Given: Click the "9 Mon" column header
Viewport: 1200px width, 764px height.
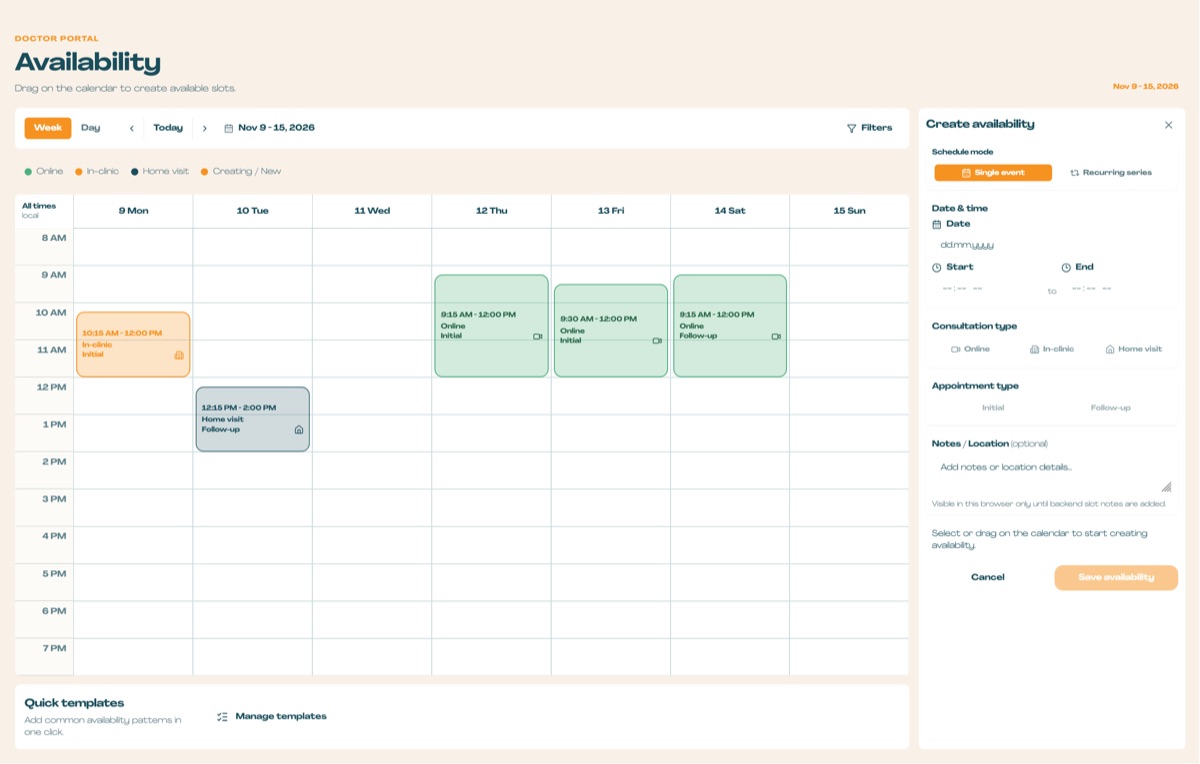Looking at the screenshot, I should [x=134, y=211].
